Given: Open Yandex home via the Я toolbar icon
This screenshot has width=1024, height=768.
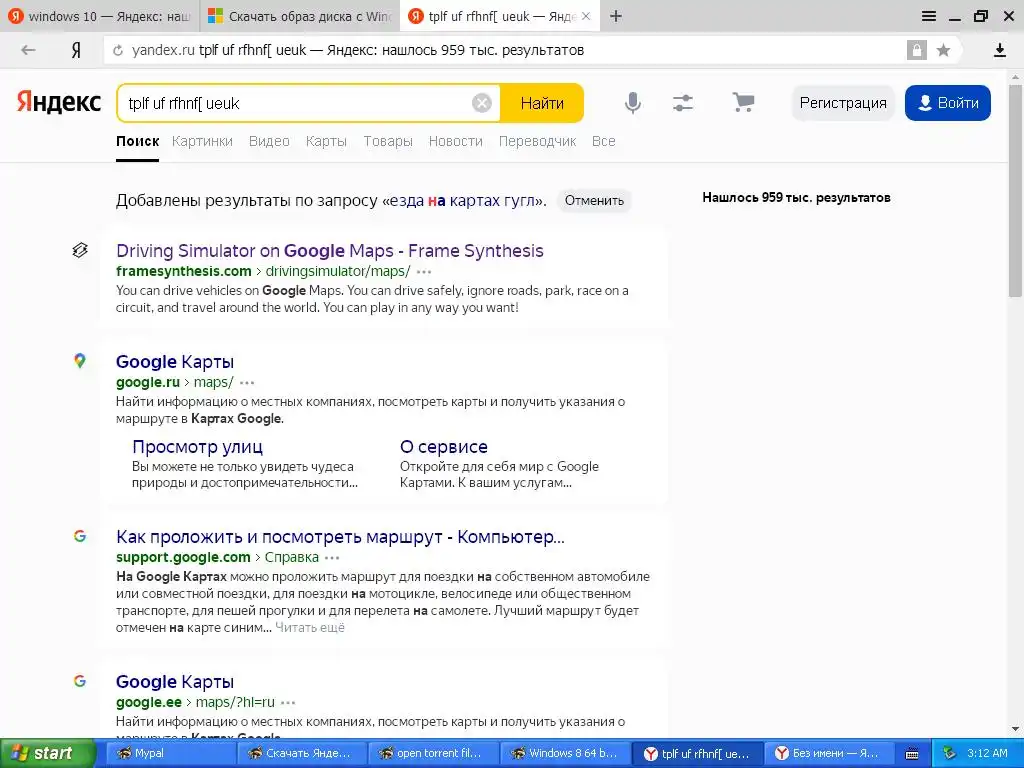Looking at the screenshot, I should coord(76,50).
